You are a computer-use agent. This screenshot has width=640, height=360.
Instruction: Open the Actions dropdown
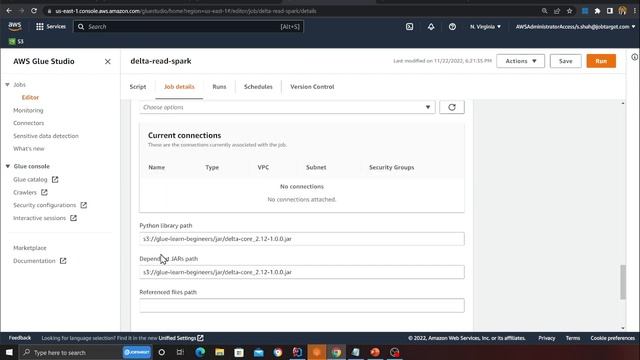click(x=520, y=61)
